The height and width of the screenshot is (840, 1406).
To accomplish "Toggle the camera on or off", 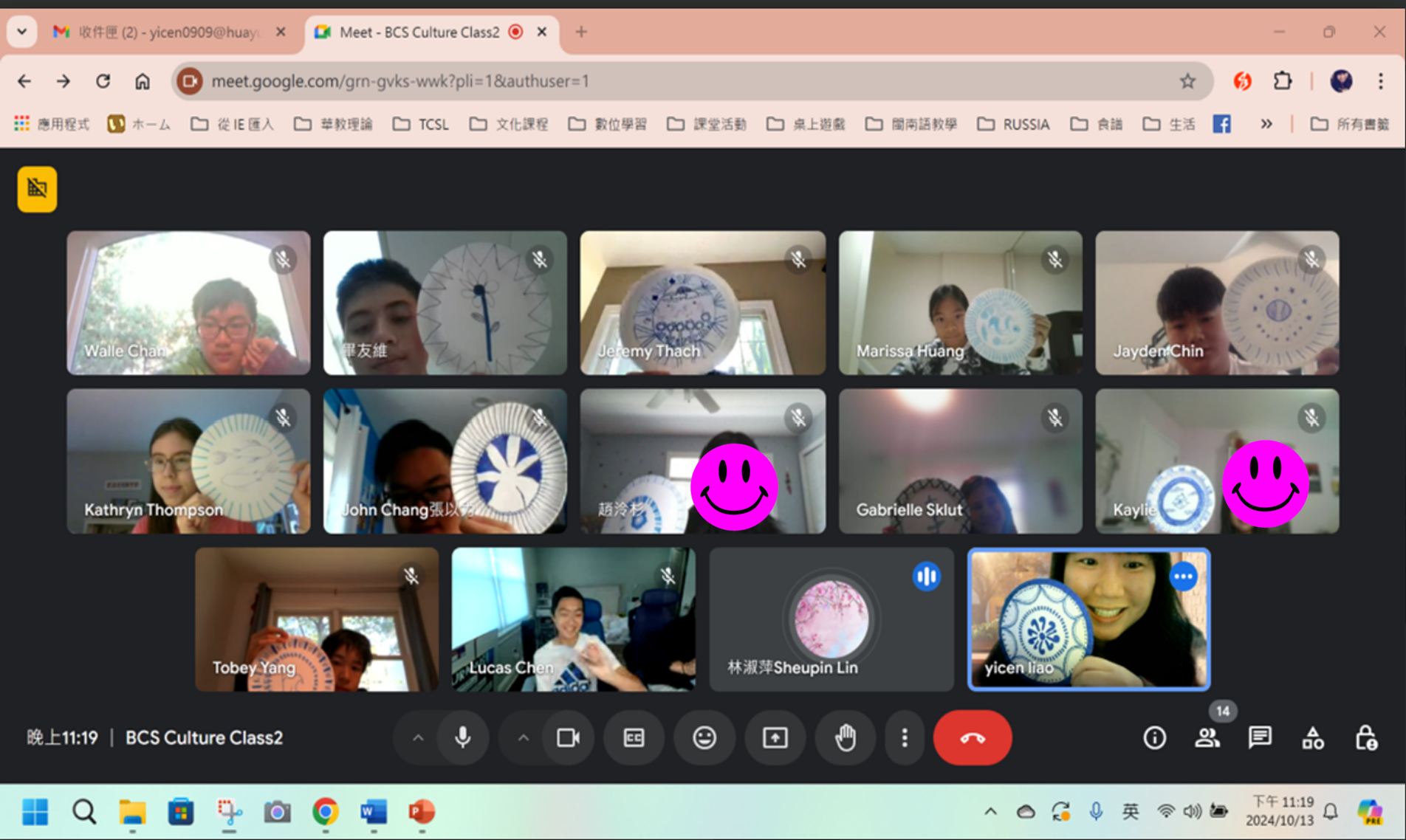I will tap(567, 737).
